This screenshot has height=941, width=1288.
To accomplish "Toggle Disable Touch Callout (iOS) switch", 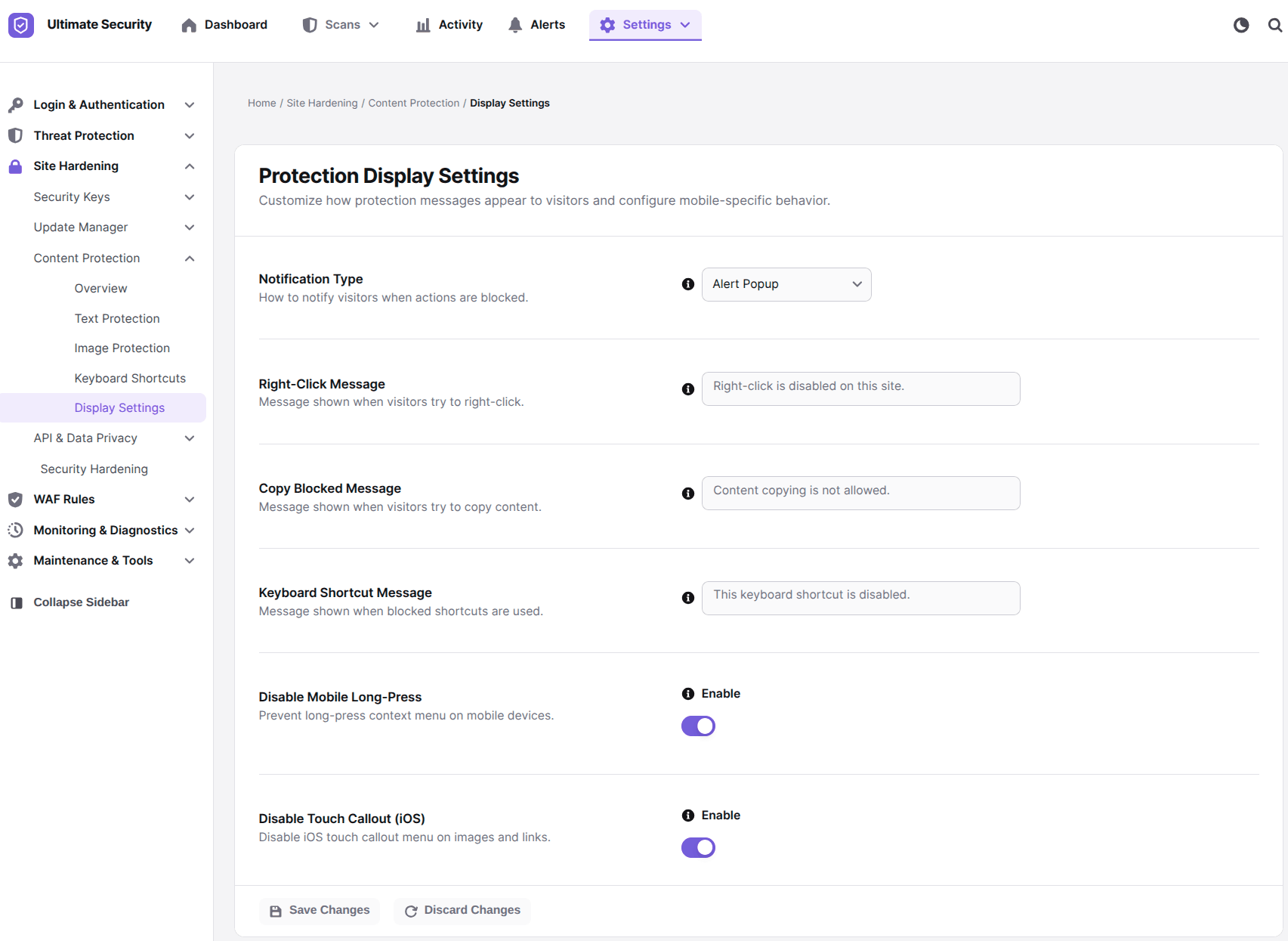I will tap(698, 848).
